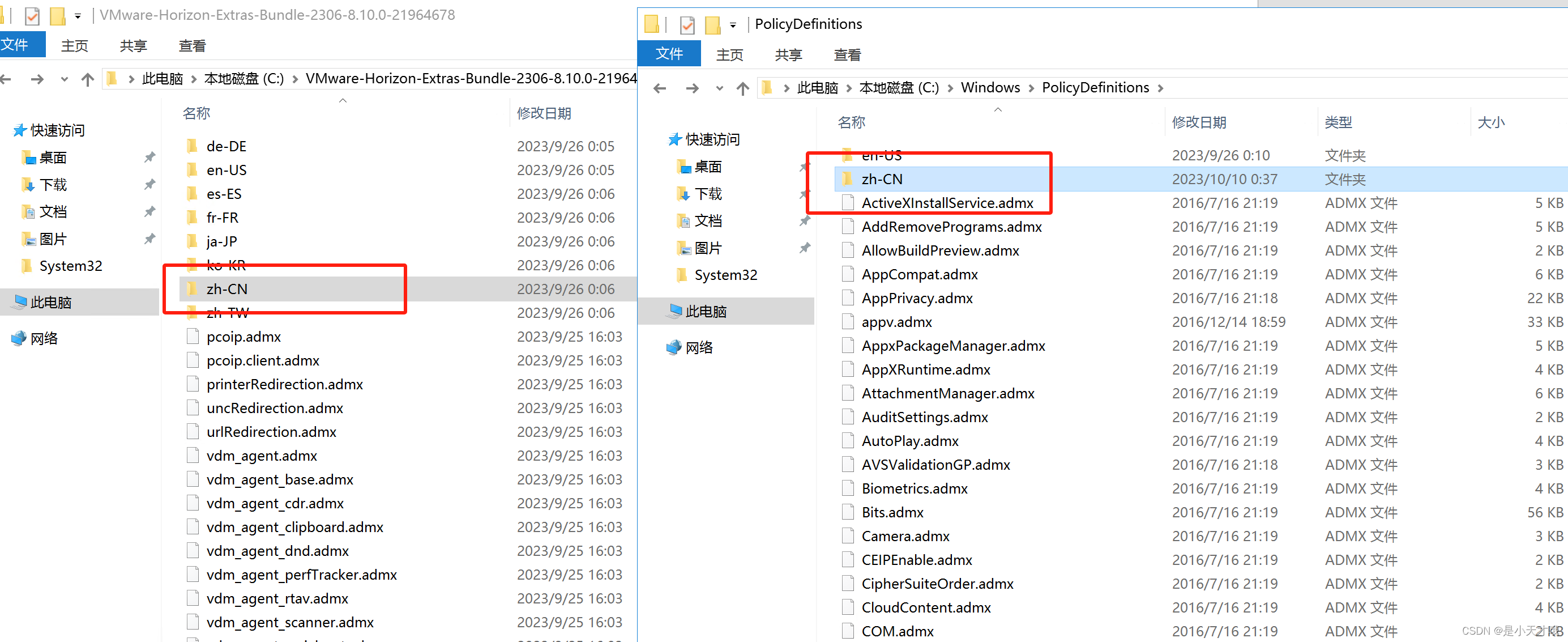Open 共享 tab in VMware bundle window
The width and height of the screenshot is (1568, 642).
click(x=133, y=46)
